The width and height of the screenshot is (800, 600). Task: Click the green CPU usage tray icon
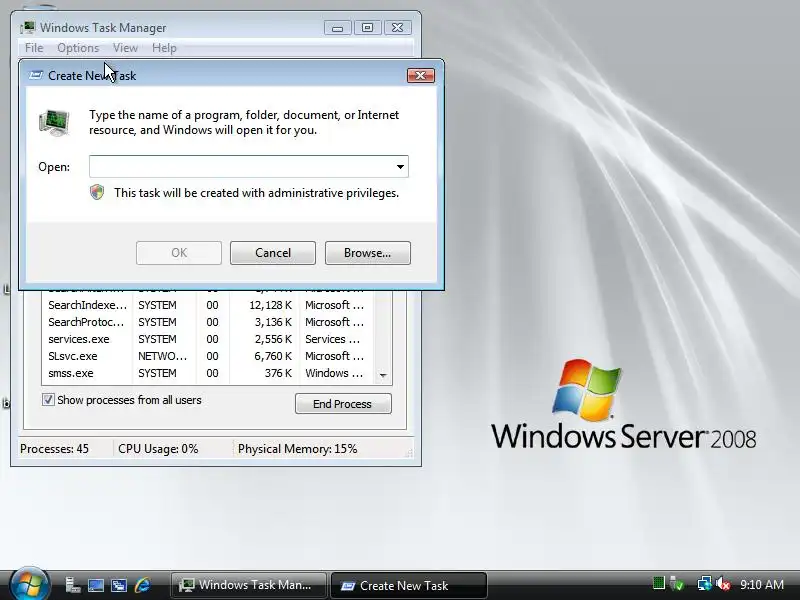point(659,583)
